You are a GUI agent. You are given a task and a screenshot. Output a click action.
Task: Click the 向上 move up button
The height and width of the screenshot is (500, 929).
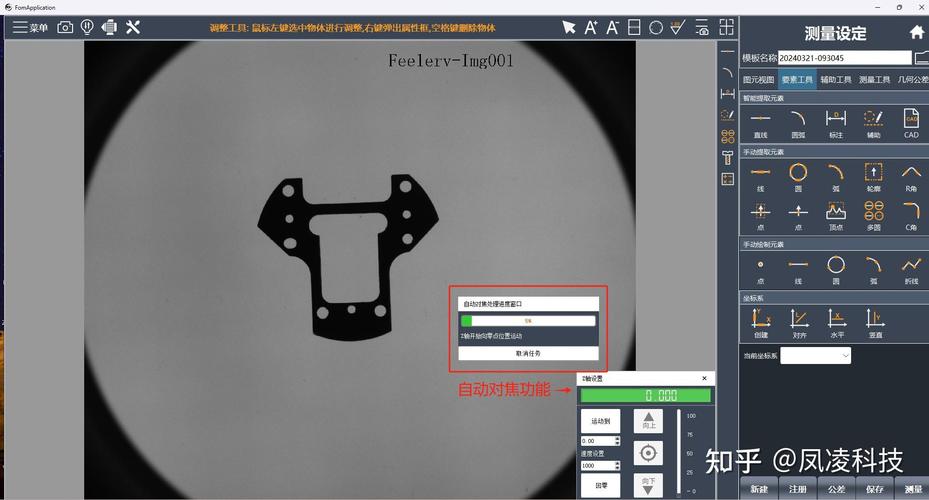(x=648, y=421)
